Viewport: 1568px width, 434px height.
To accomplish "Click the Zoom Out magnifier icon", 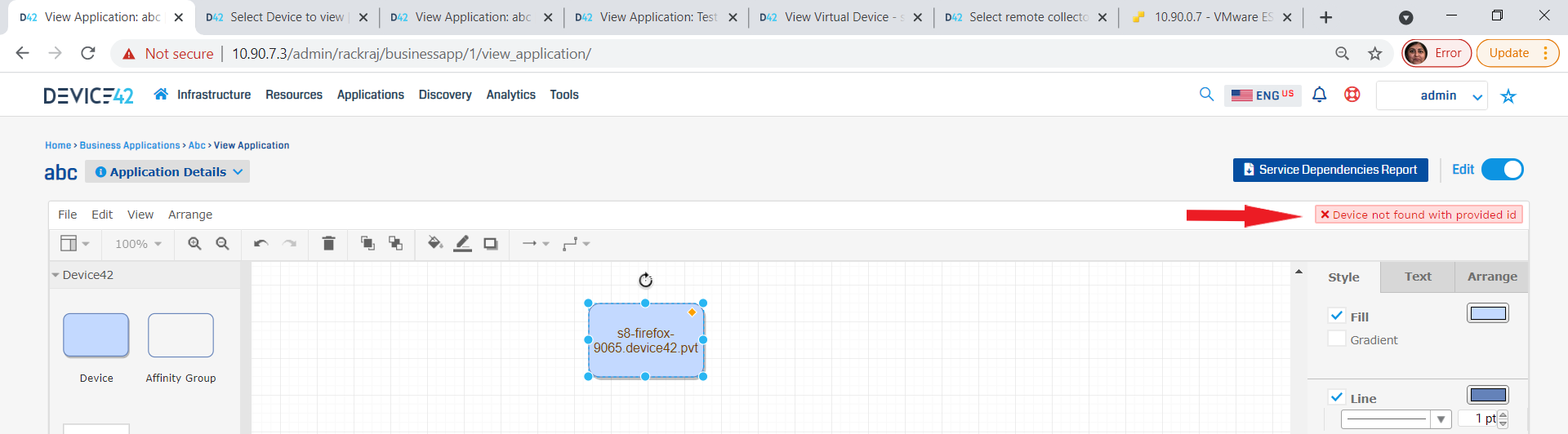I will [x=222, y=243].
